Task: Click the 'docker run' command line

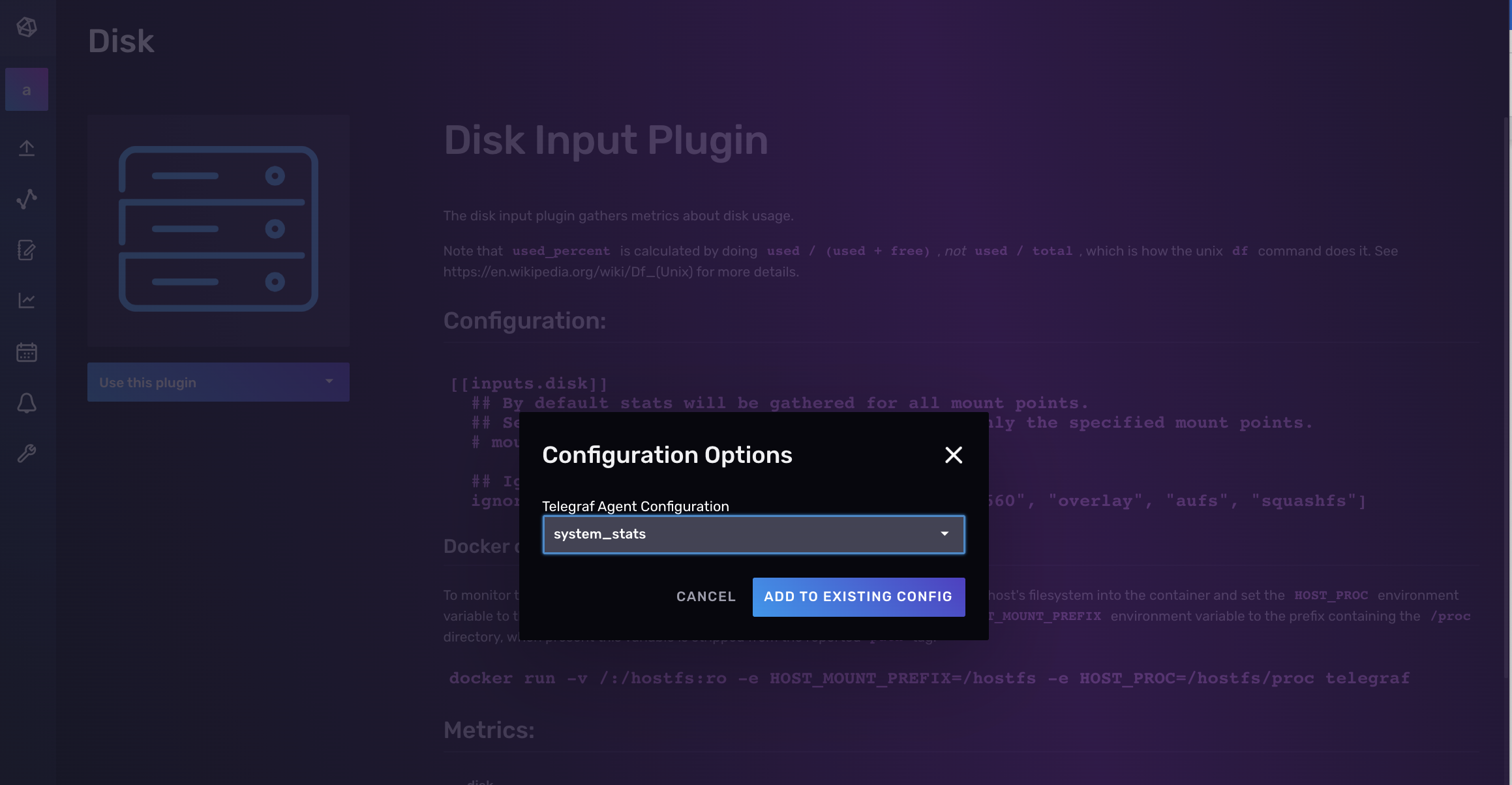Action: click(930, 679)
